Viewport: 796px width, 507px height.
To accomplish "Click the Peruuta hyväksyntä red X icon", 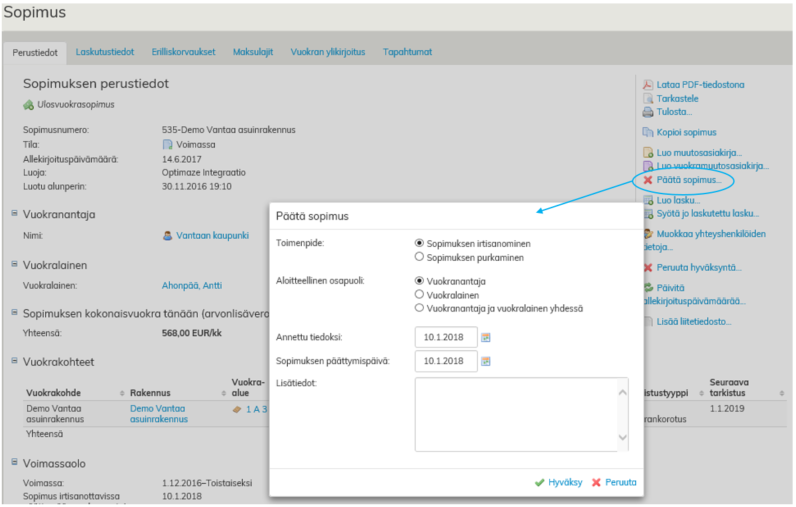I will (x=648, y=268).
